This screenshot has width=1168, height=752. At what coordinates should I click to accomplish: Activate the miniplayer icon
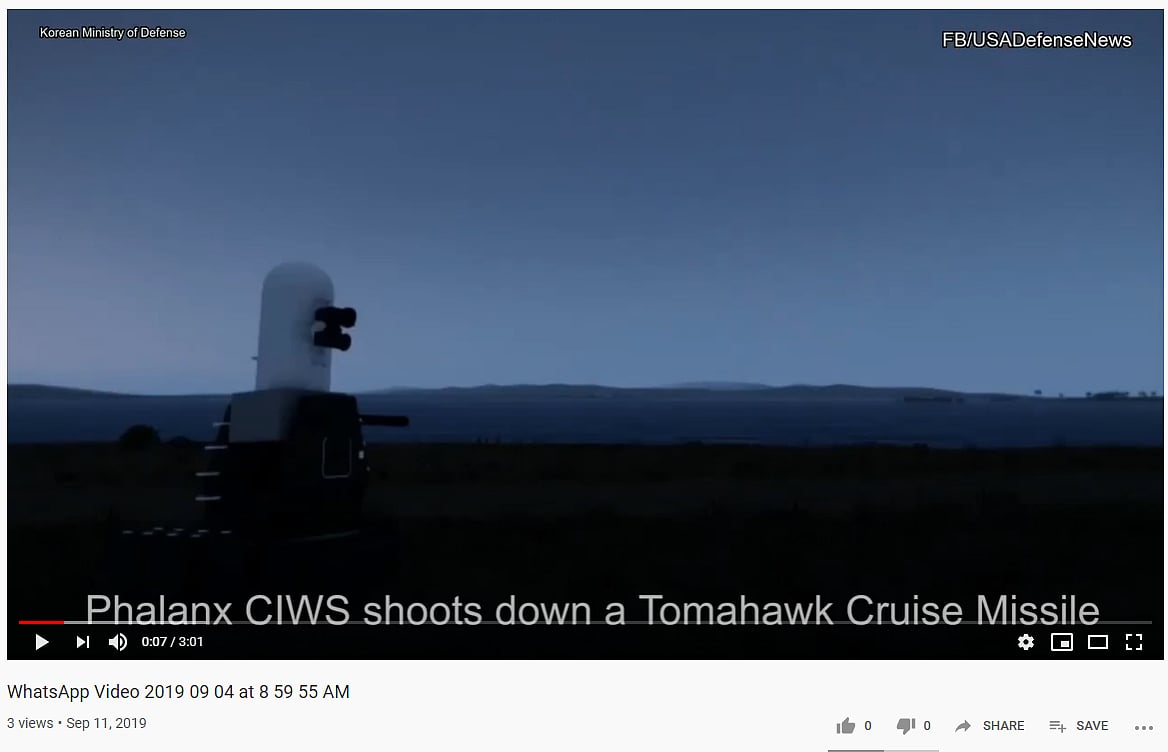click(1061, 642)
